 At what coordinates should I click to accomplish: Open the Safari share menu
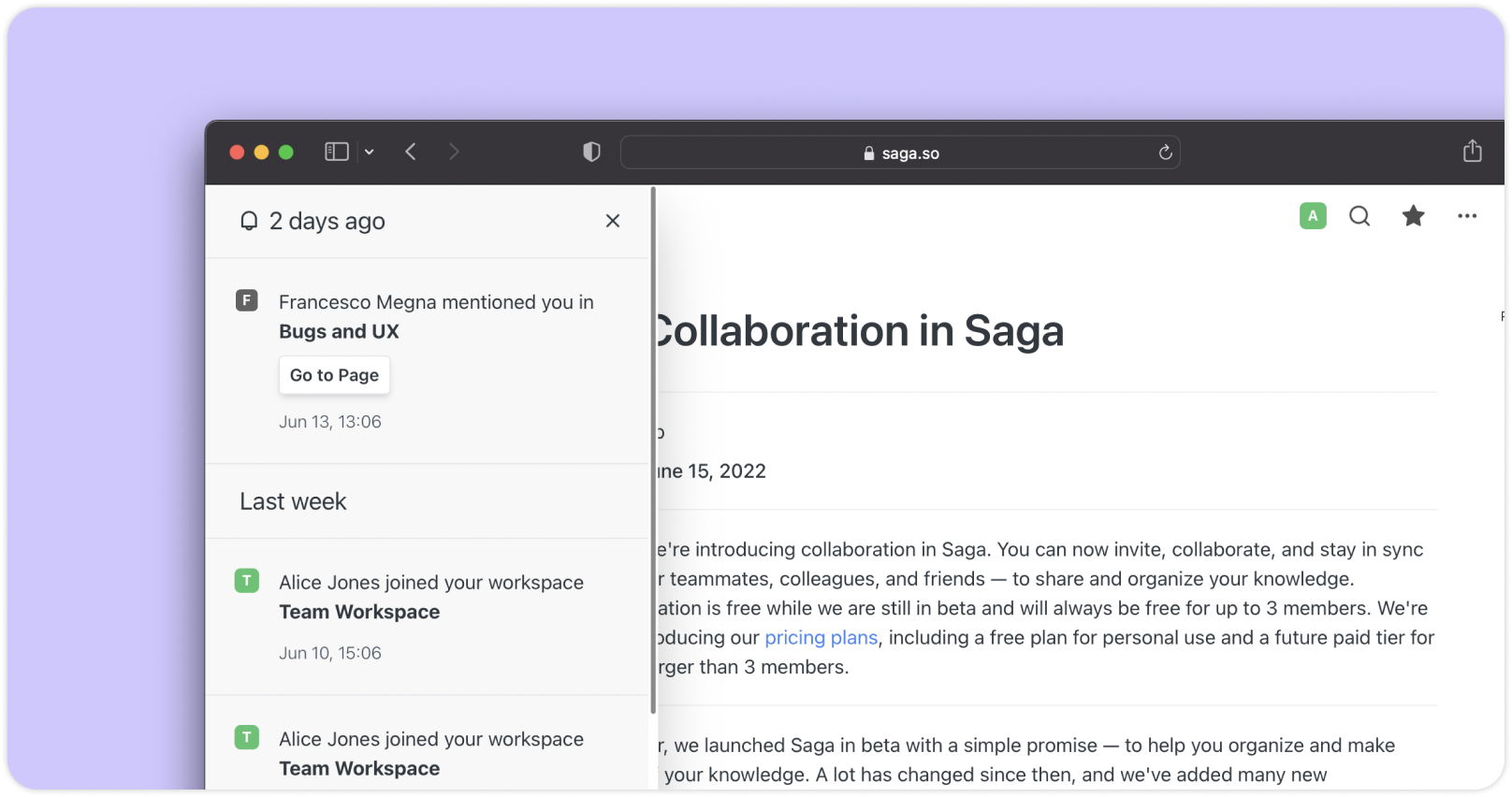tap(1472, 151)
